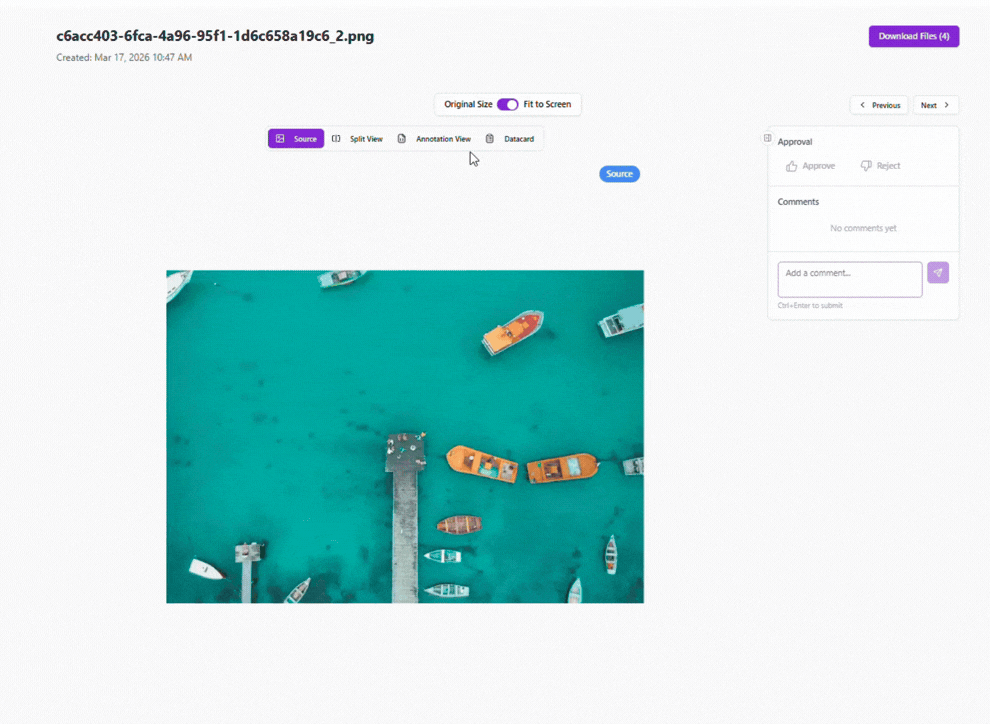Send comment with paper plane icon
This screenshot has height=724, width=990.
pyautogui.click(x=938, y=273)
